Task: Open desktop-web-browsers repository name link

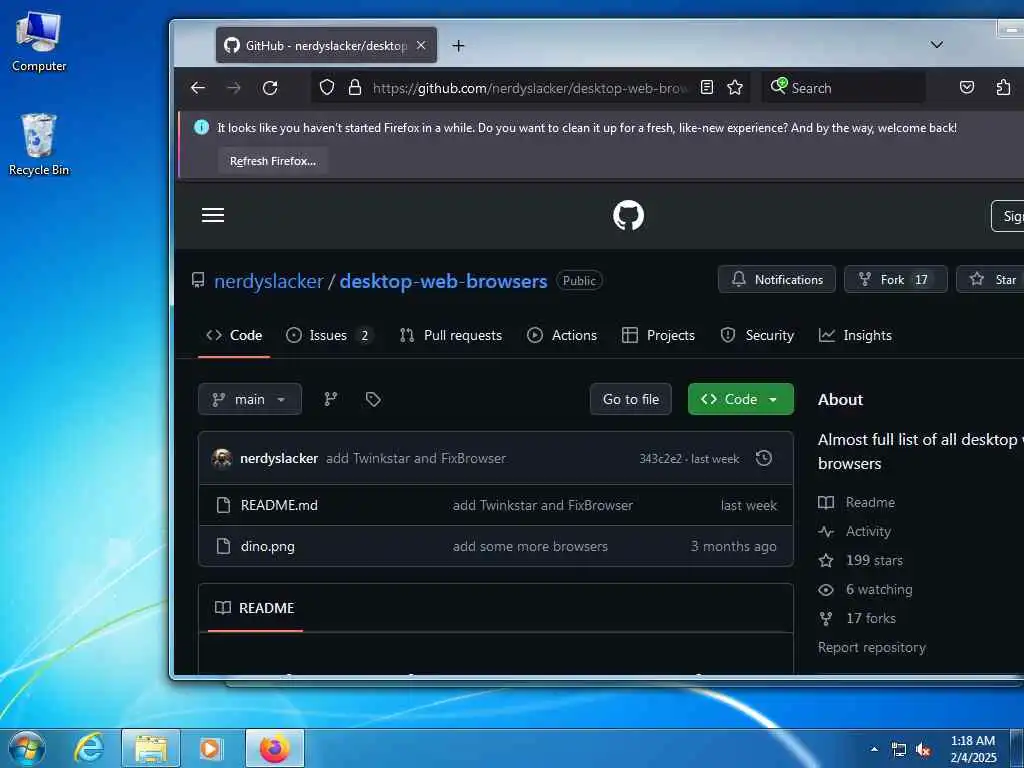Action: pos(443,281)
